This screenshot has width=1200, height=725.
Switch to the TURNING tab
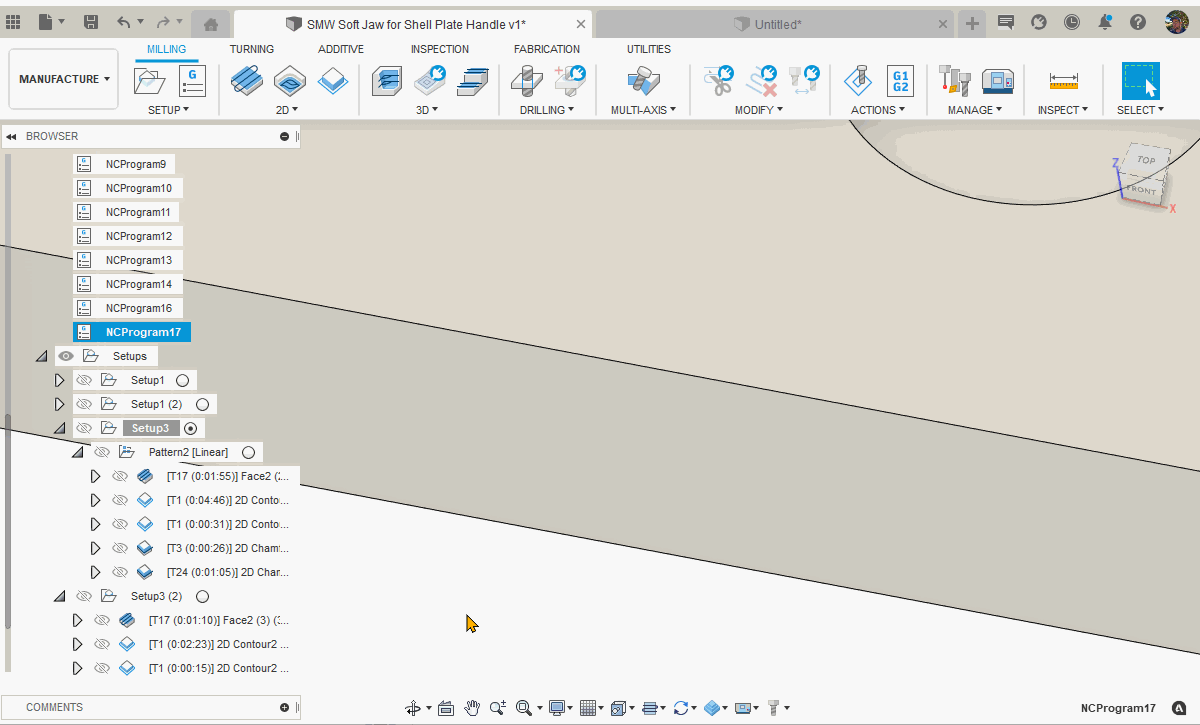coord(251,48)
